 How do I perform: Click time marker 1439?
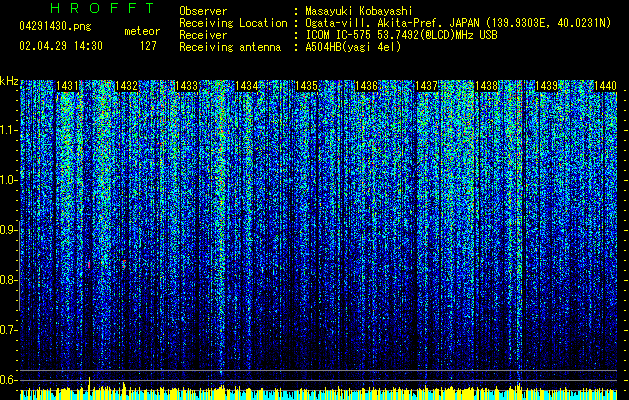(546, 86)
